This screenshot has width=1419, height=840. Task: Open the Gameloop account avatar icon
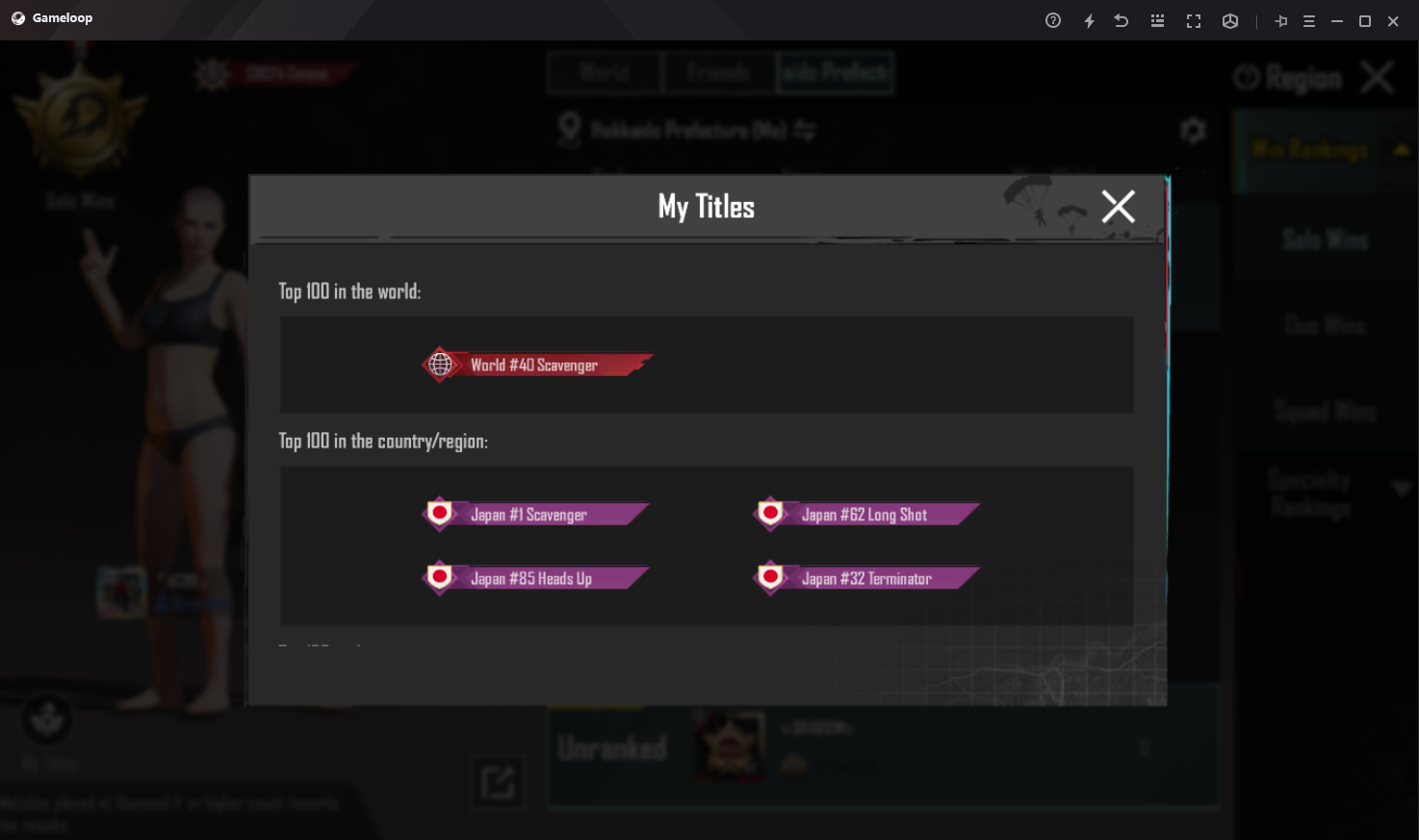(1230, 20)
